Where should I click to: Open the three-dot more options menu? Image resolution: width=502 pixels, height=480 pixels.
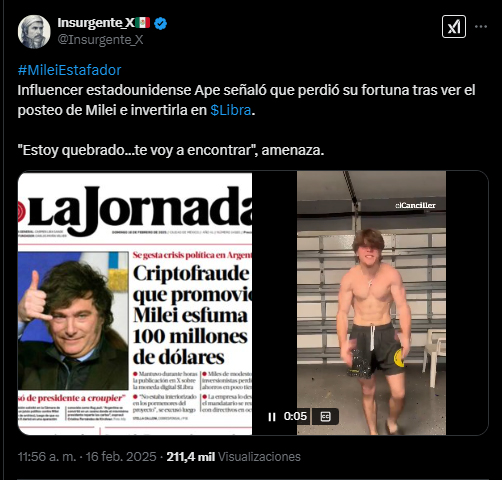481,27
